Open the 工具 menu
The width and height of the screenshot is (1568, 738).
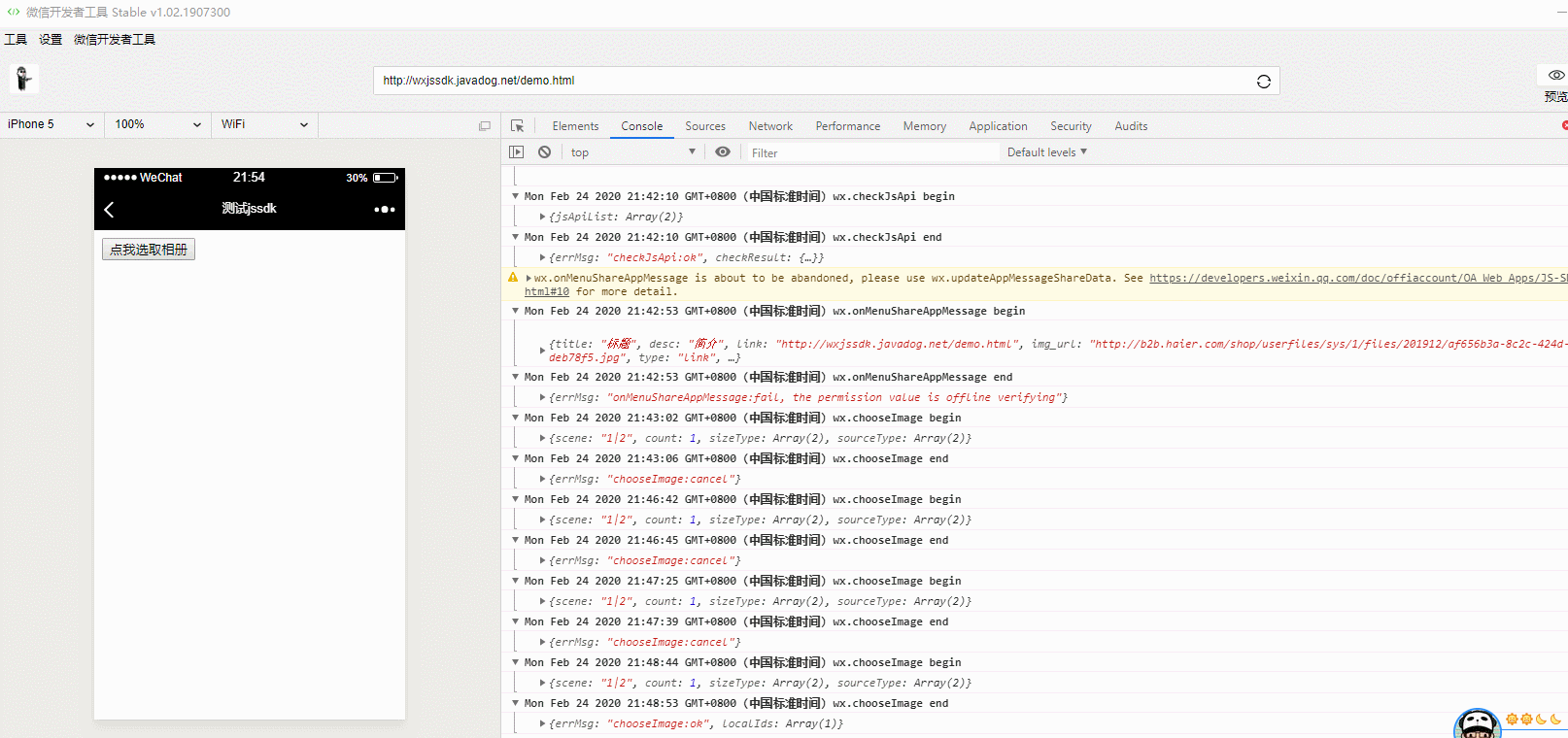point(16,40)
